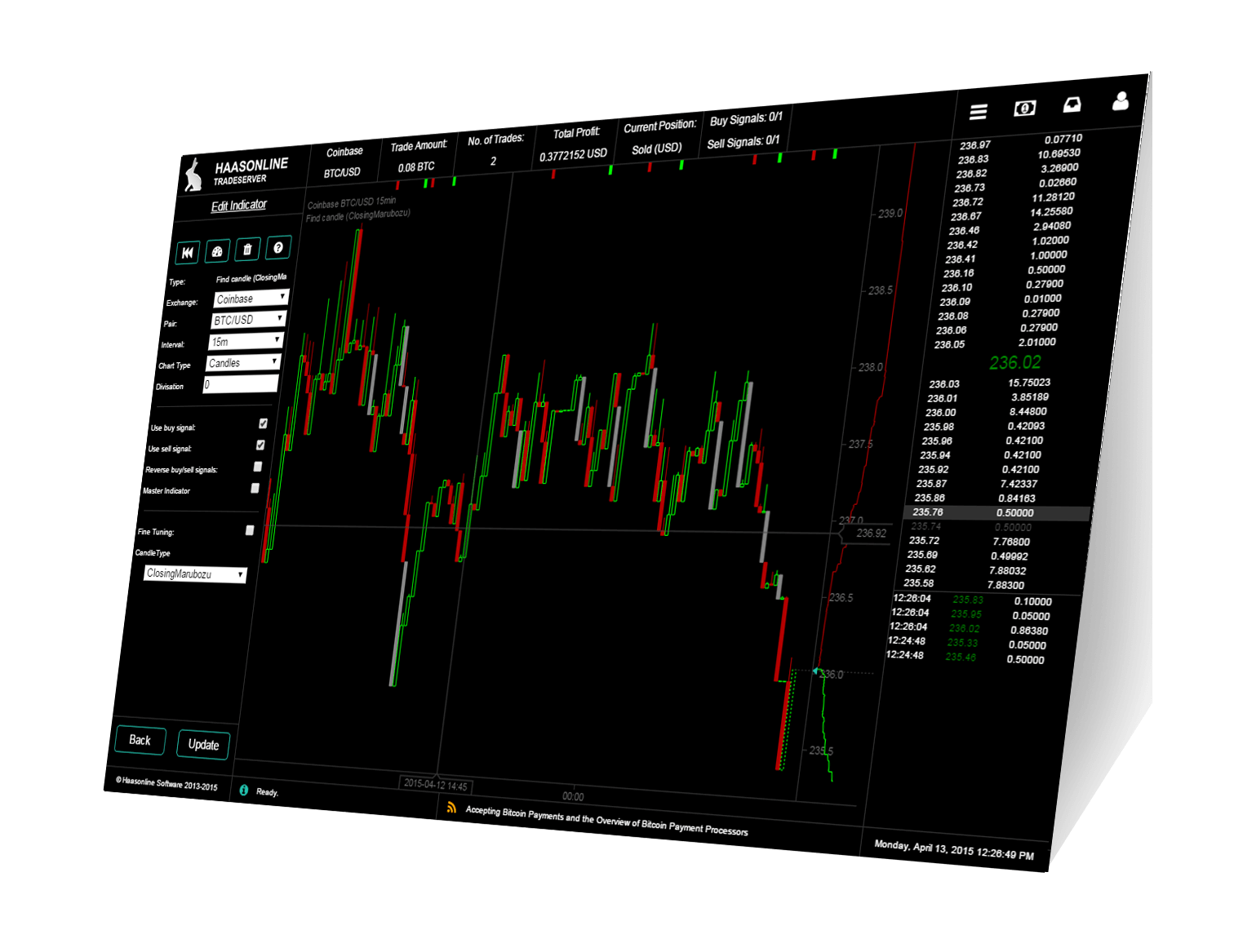This screenshot has height=952, width=1234.
Task: Open the CandleType dropdown showing ClosingMarubozu
Action: tap(195, 574)
